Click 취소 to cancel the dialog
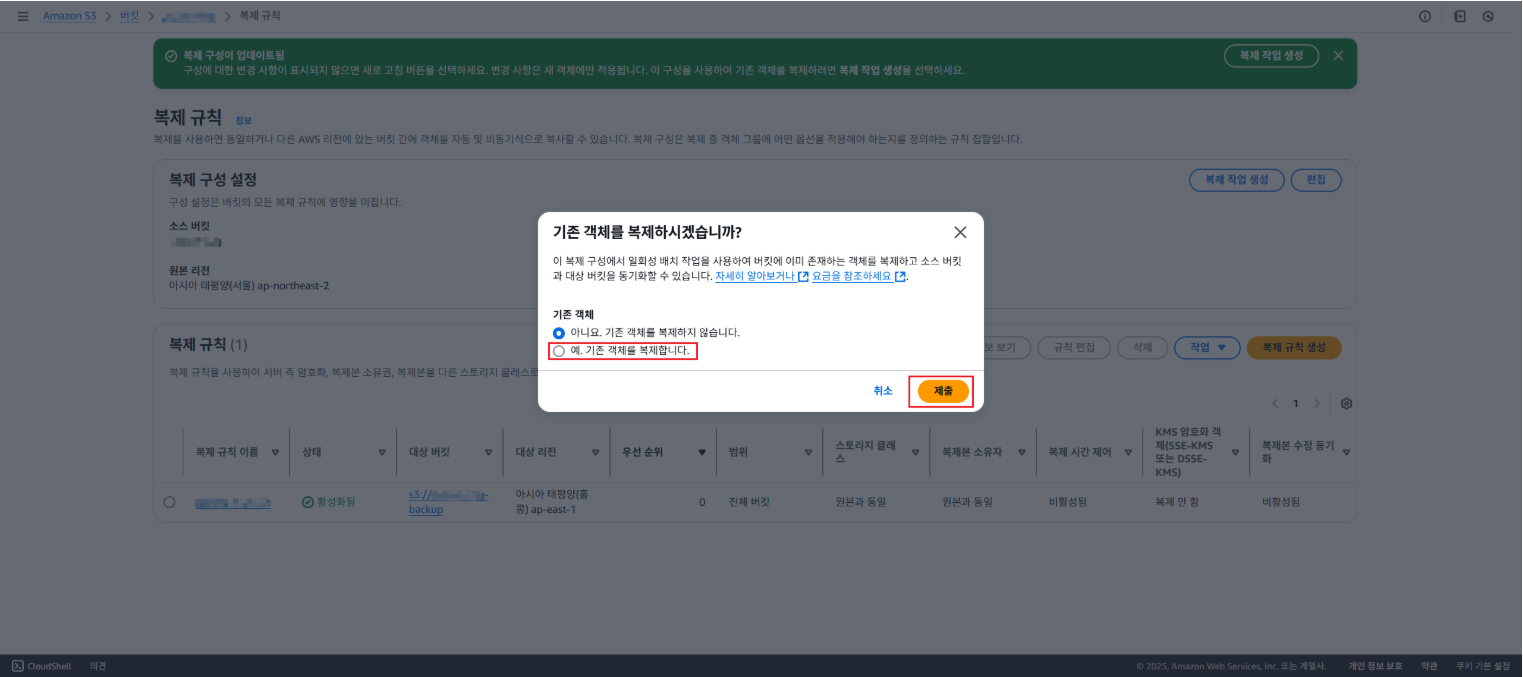Image resolution: width=1523 pixels, height=677 pixels. (882, 391)
